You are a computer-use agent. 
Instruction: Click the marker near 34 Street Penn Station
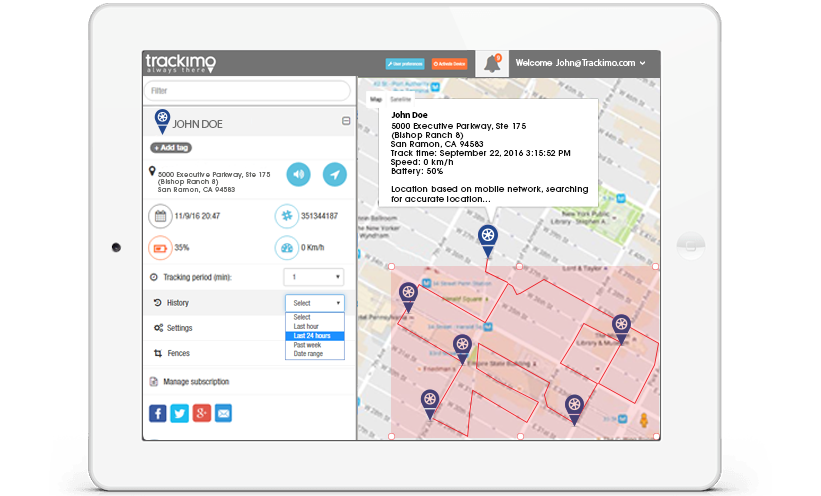coord(408,296)
